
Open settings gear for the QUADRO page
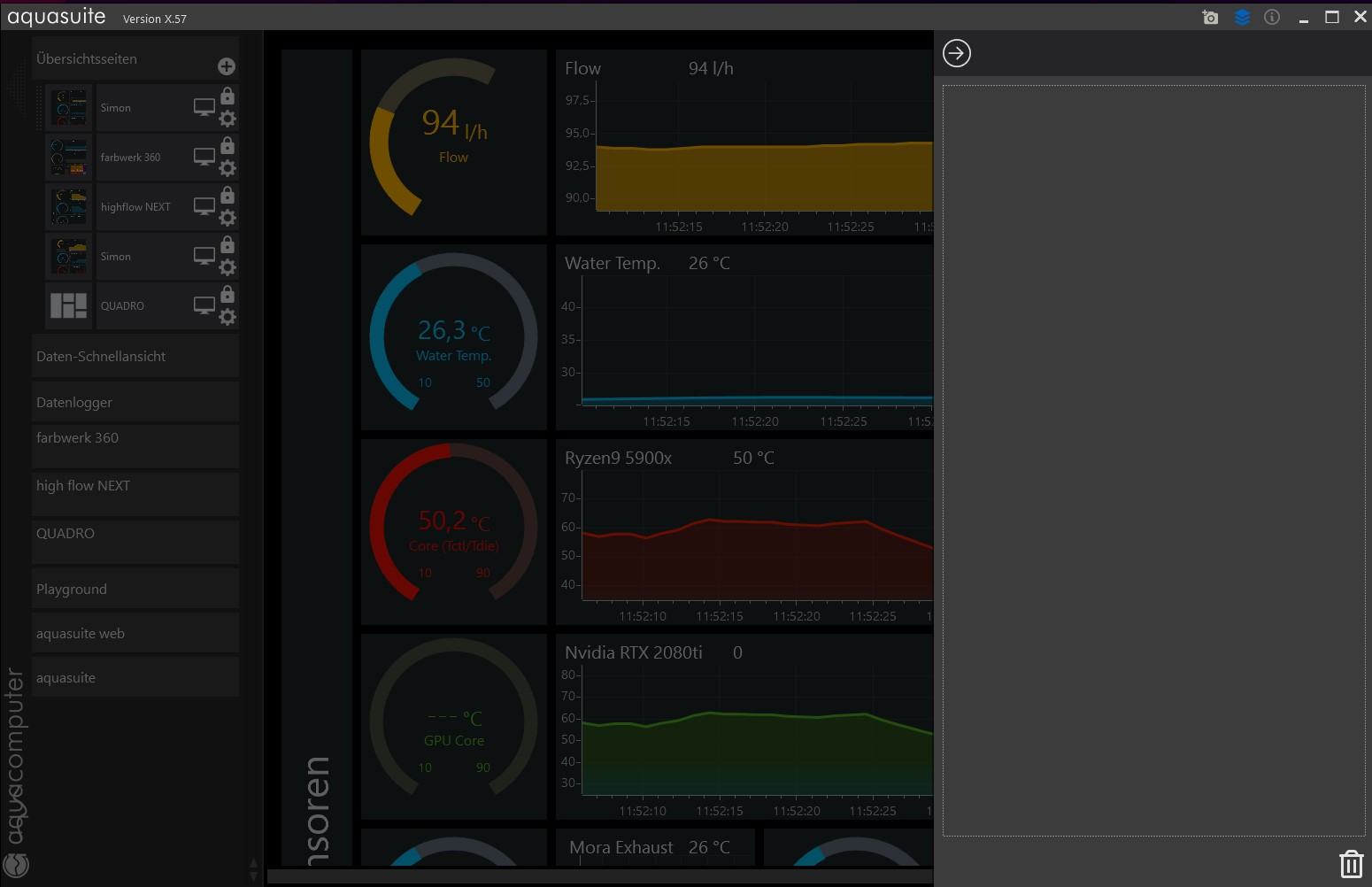click(x=227, y=317)
